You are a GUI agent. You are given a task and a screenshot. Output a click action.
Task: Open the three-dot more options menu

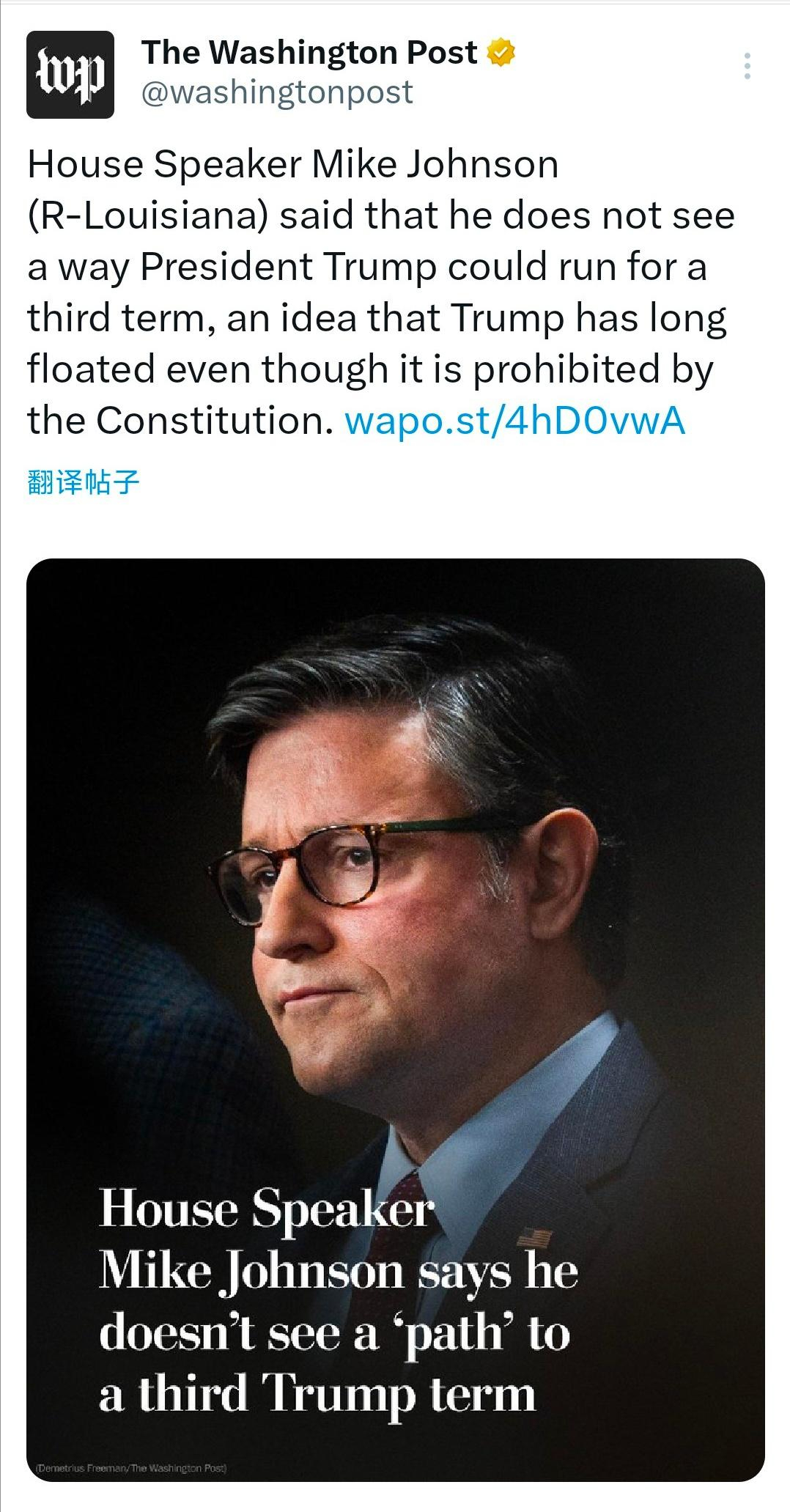[747, 66]
